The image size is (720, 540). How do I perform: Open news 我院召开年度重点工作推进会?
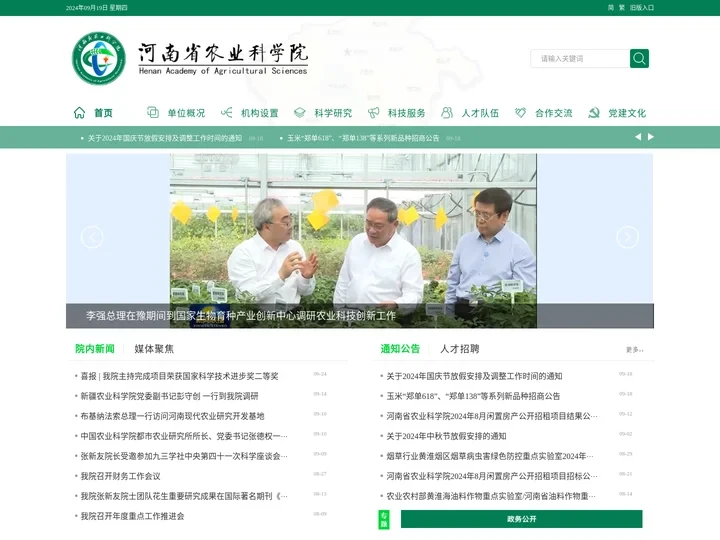pos(132,516)
